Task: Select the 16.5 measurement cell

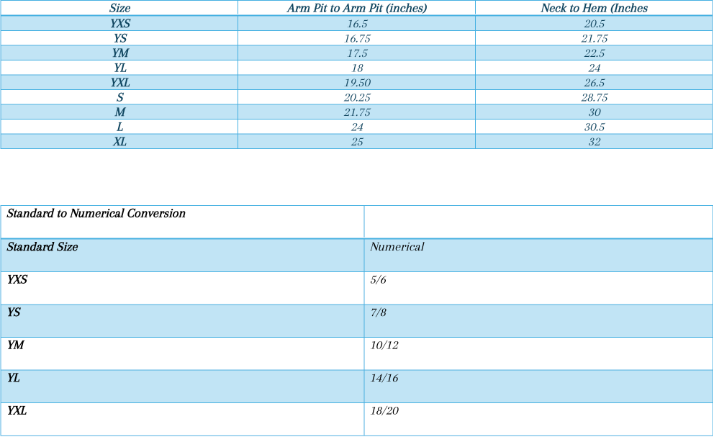Action: [x=356, y=22]
